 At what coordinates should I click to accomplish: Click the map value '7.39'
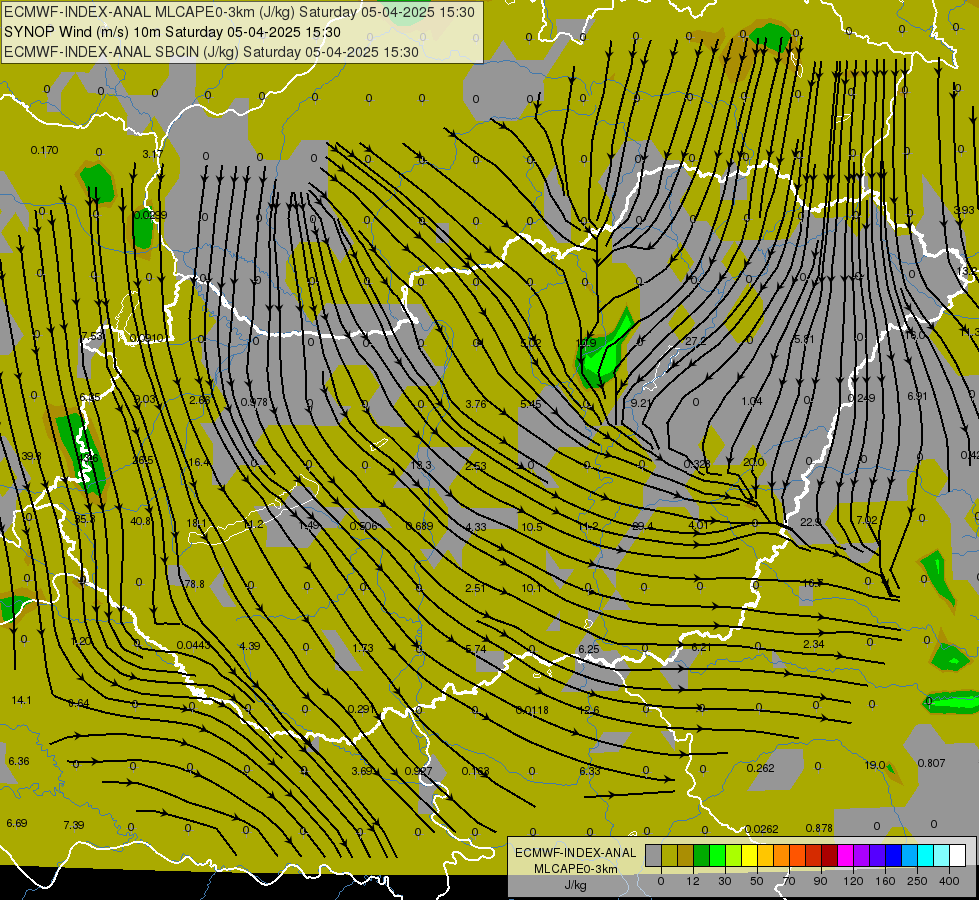74,825
